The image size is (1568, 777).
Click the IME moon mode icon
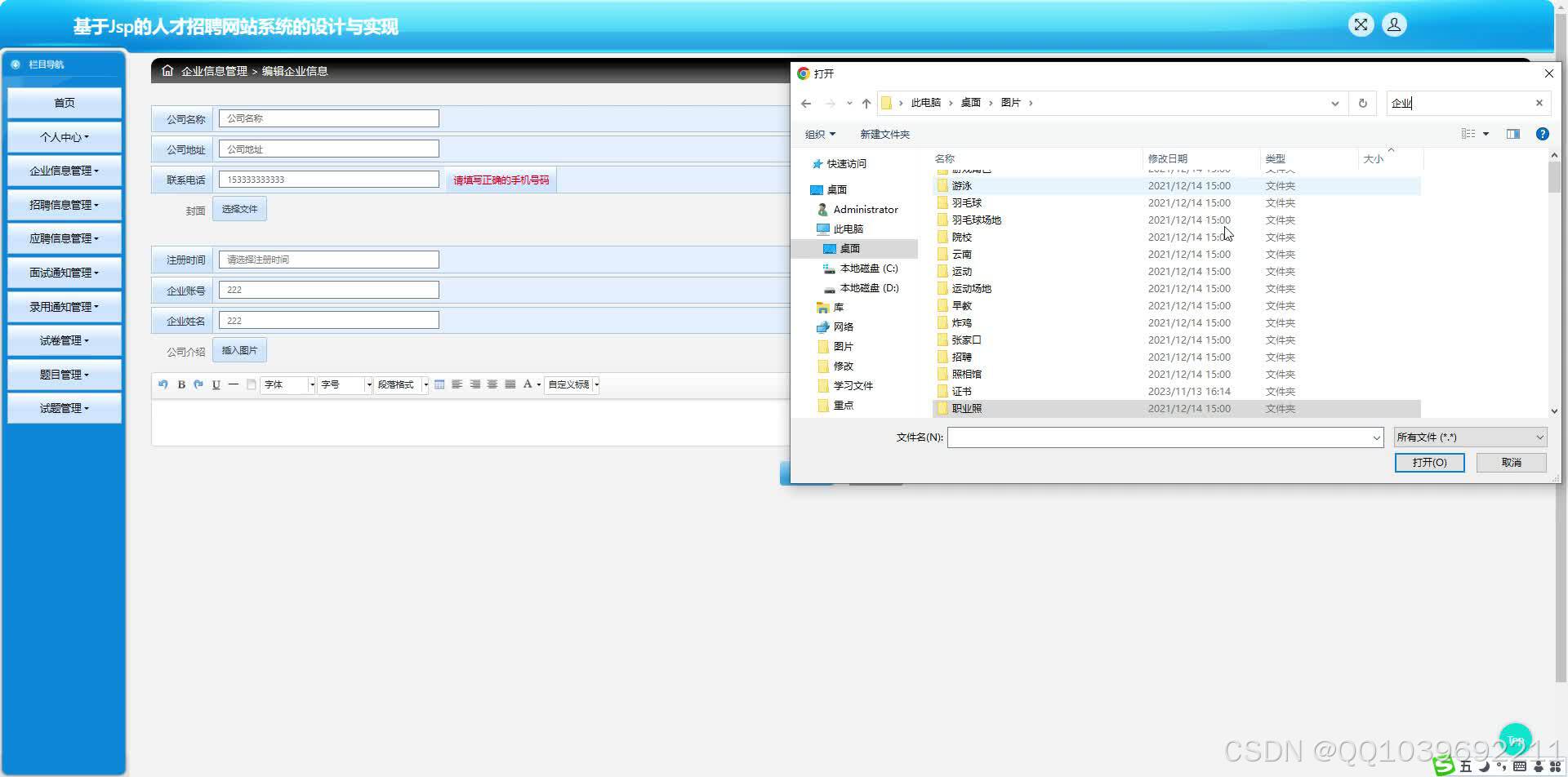[1484, 766]
